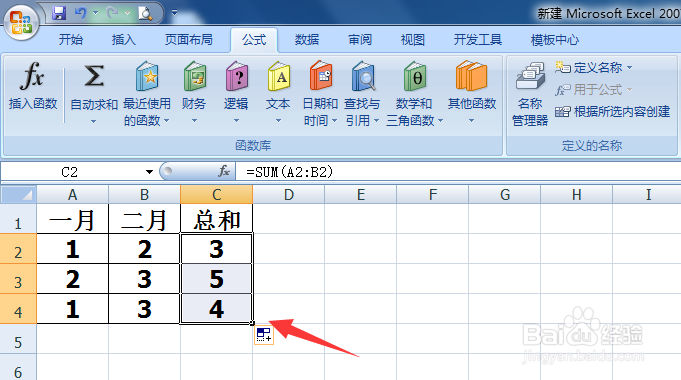The width and height of the screenshot is (681, 380).
Task: Open the 数据 tab
Action: click(307, 40)
